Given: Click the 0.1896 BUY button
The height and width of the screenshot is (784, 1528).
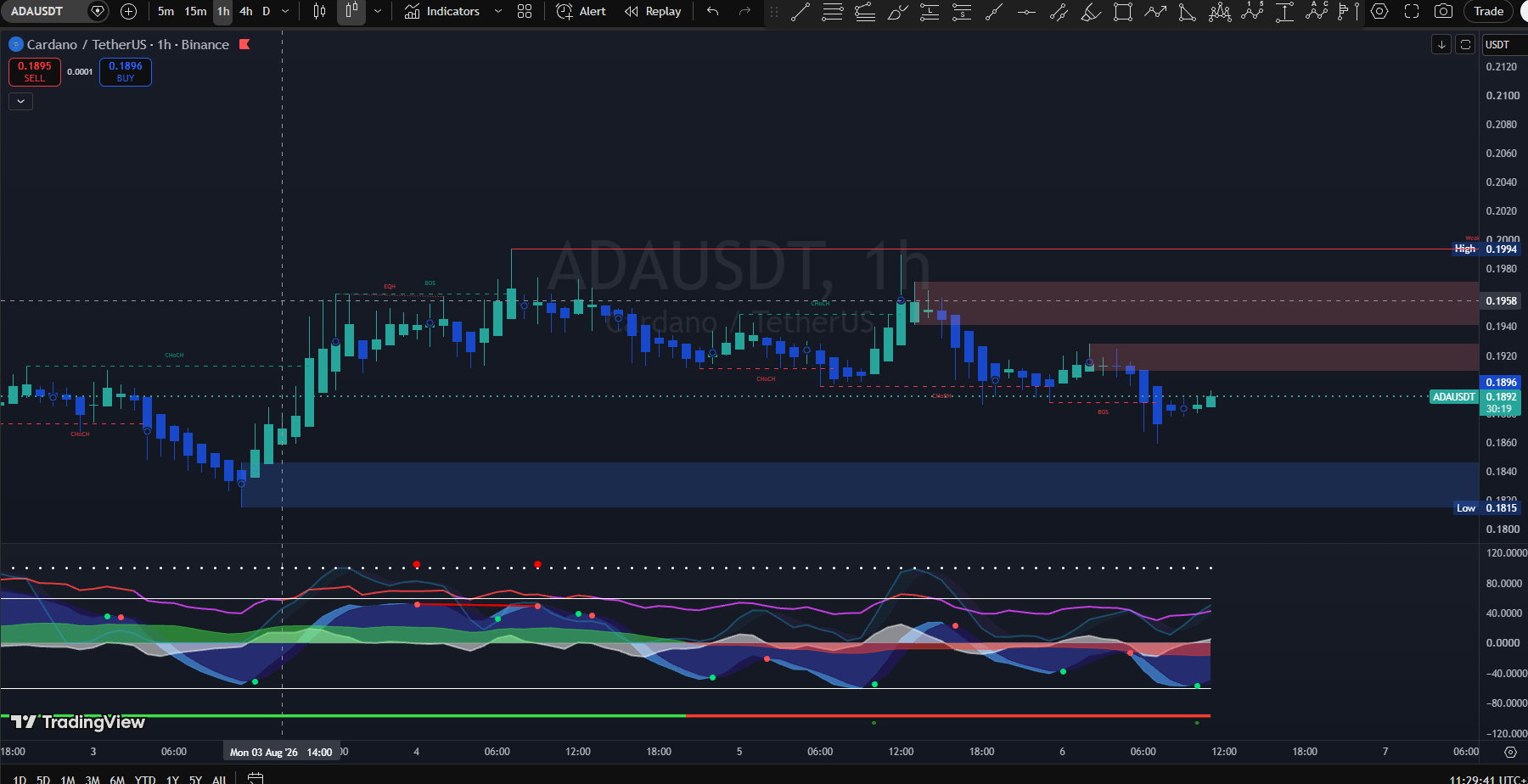Looking at the screenshot, I should click(x=126, y=71).
